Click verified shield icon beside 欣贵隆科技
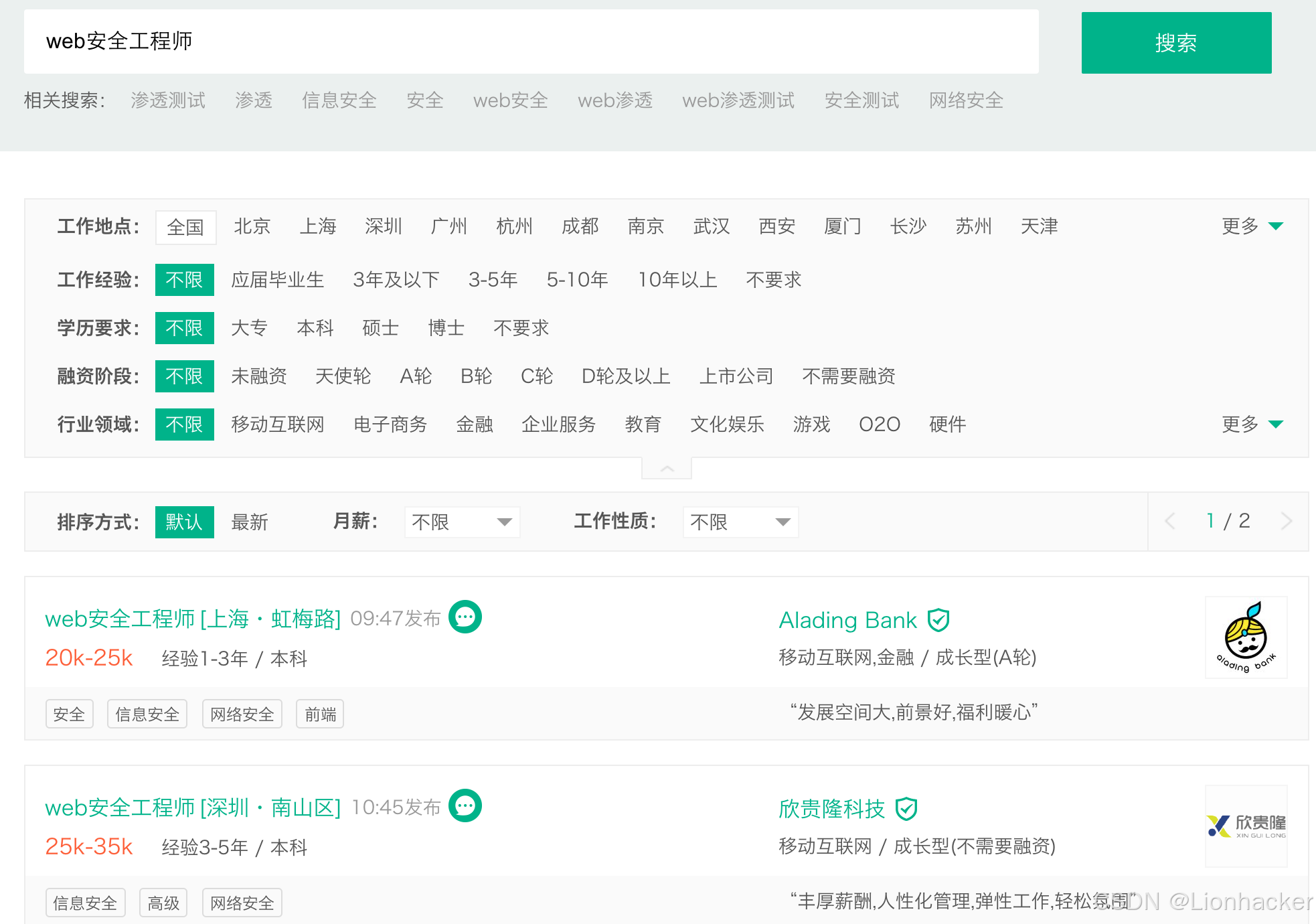The image size is (1316, 924). tap(906, 809)
